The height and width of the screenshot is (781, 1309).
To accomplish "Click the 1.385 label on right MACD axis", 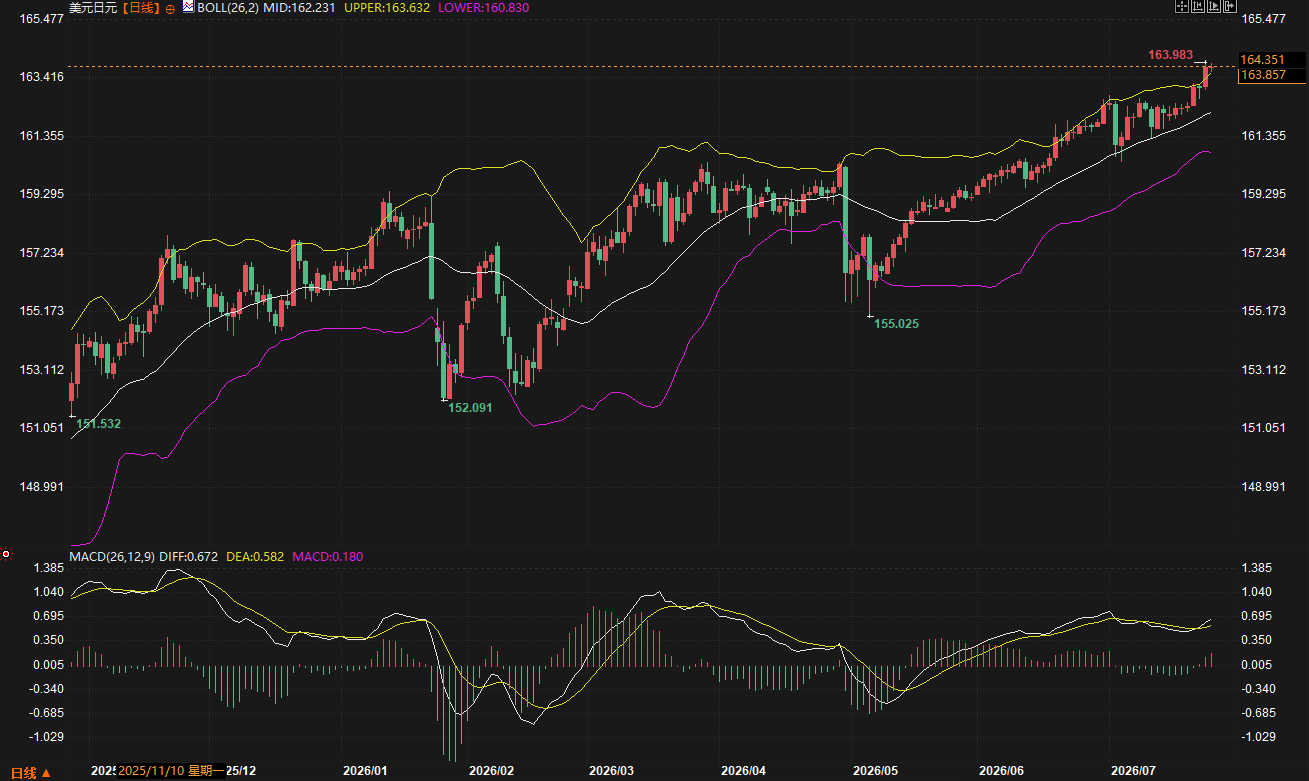I will pos(1256,567).
